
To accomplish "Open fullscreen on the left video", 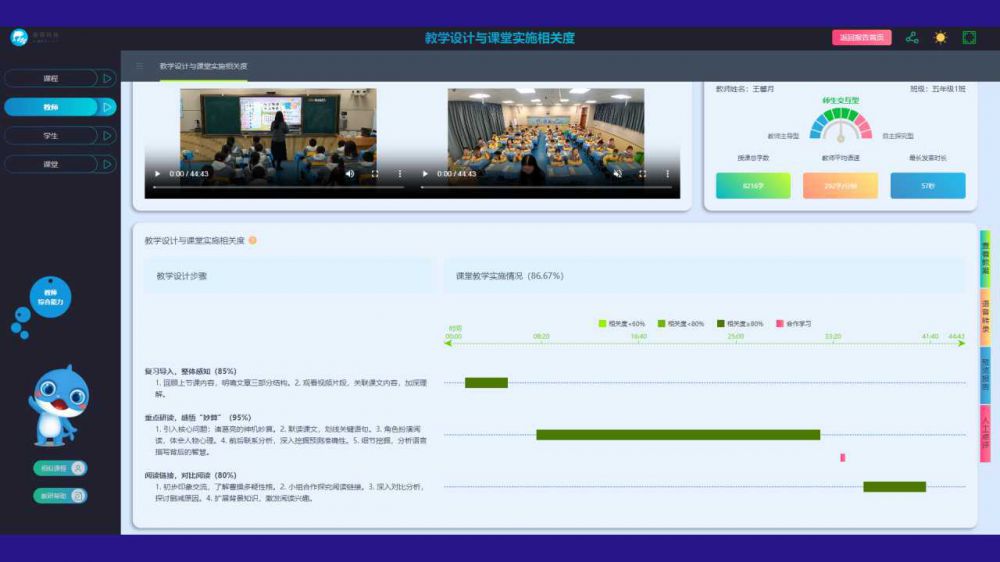I will [375, 174].
